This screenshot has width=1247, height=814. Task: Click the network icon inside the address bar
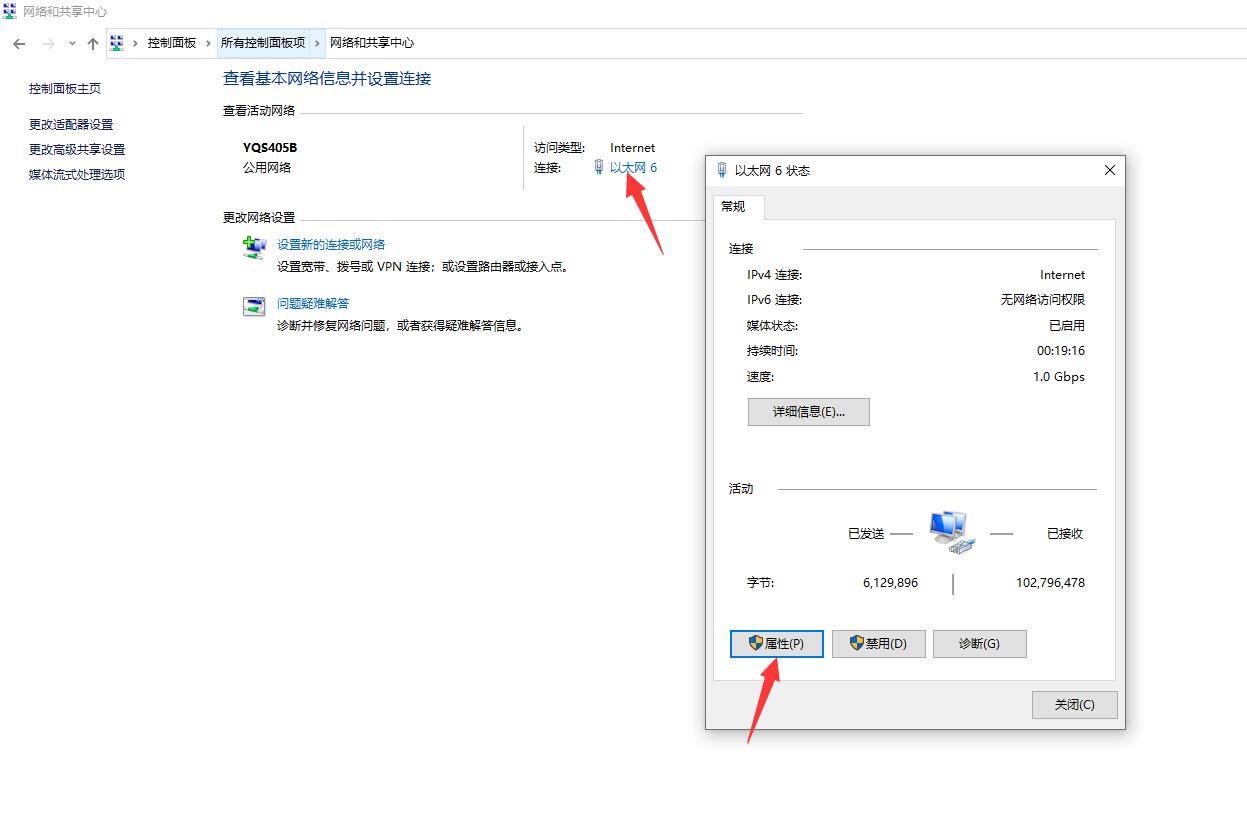[x=117, y=43]
